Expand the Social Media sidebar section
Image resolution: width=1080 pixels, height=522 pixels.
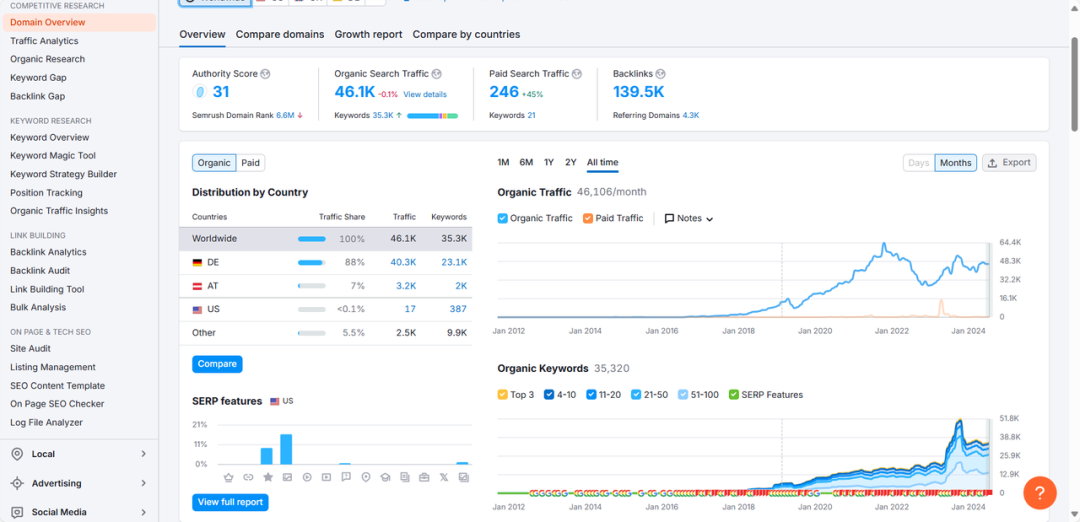[143, 512]
